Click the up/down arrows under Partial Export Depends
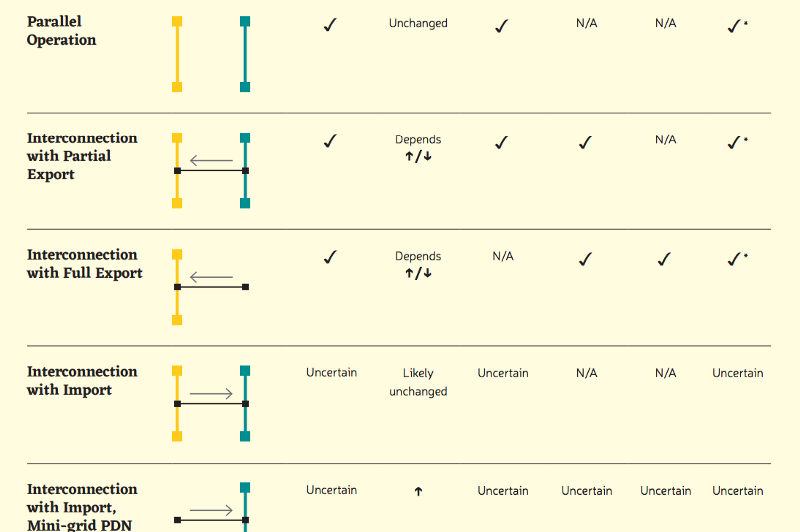This screenshot has height=532, width=800. tap(418, 157)
